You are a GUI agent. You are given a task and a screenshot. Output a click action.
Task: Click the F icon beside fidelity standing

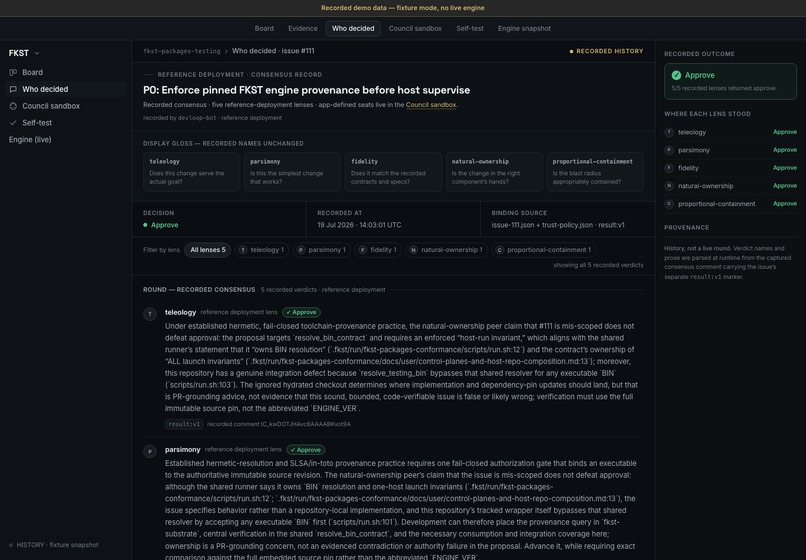669,168
